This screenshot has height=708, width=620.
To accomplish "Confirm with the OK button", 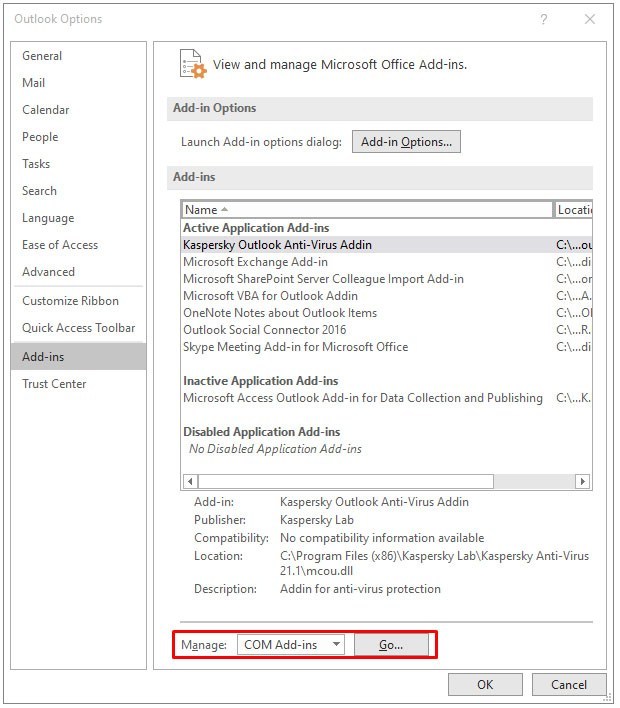I will (485, 685).
